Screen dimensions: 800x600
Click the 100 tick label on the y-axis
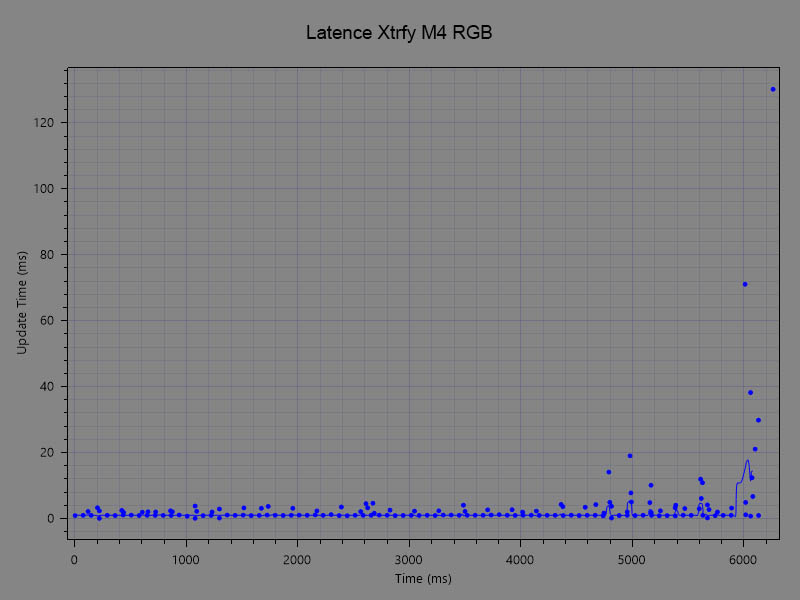43,189
